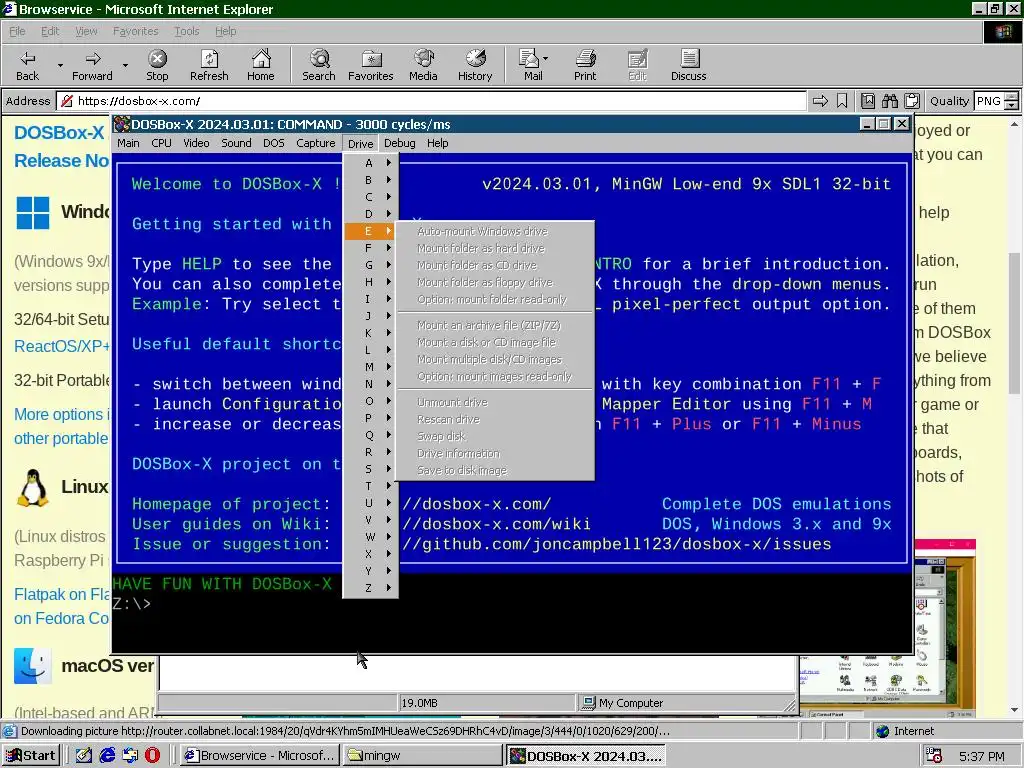Click the single bookmark ribbon icon

tap(842, 101)
